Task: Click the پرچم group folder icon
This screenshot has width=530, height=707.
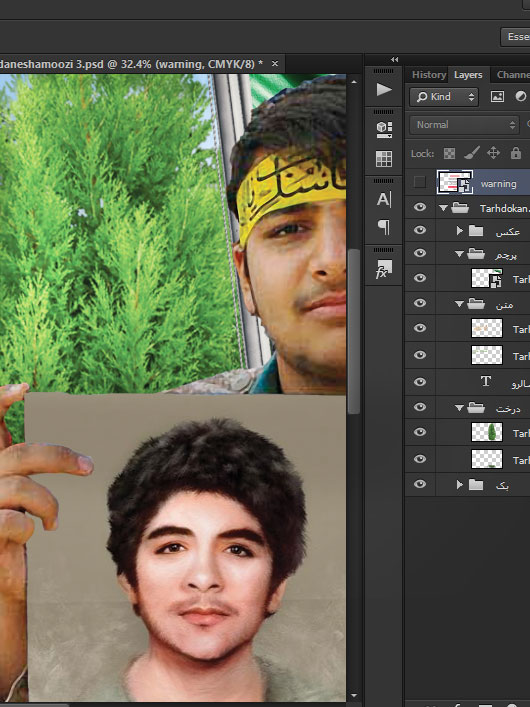Action: [476, 254]
